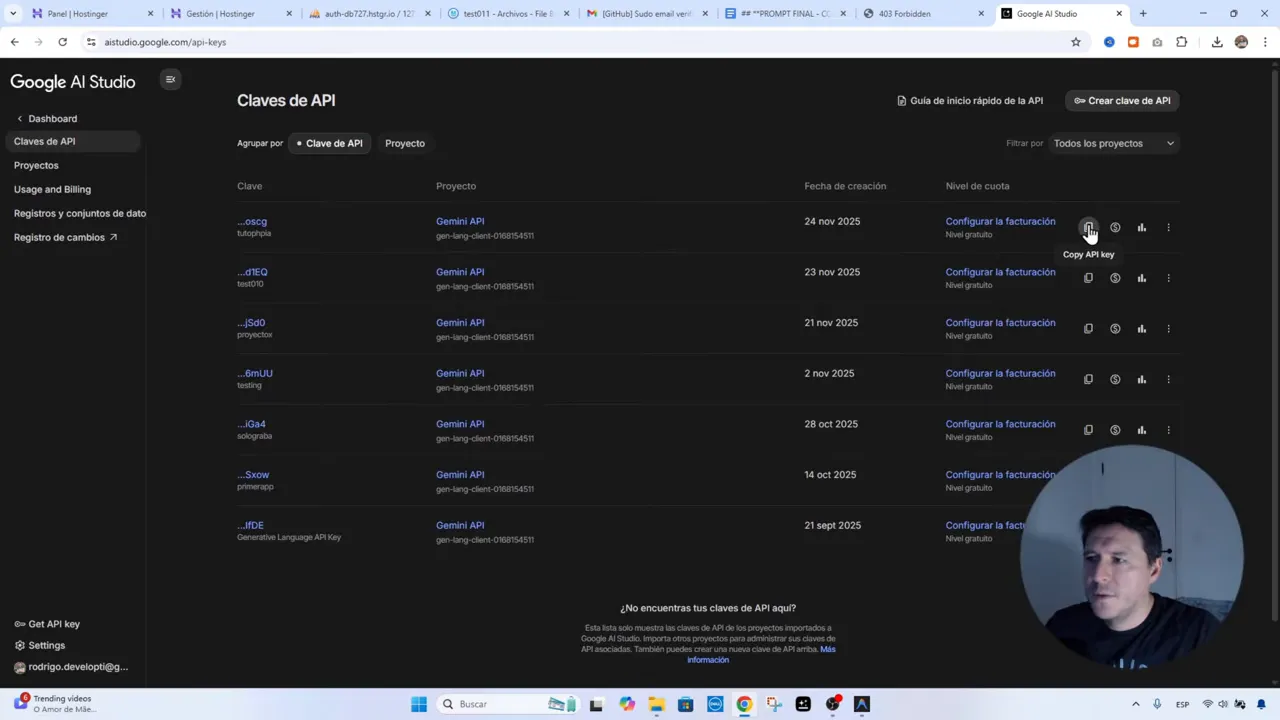Open the billing icon for the test010 key
The width and height of the screenshot is (1280, 720).
click(1115, 277)
